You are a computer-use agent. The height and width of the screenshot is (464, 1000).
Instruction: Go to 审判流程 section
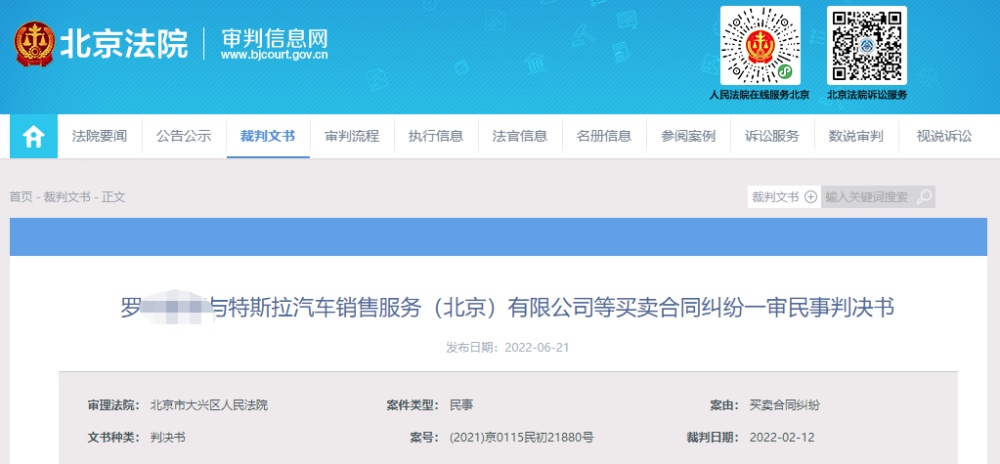pos(352,136)
